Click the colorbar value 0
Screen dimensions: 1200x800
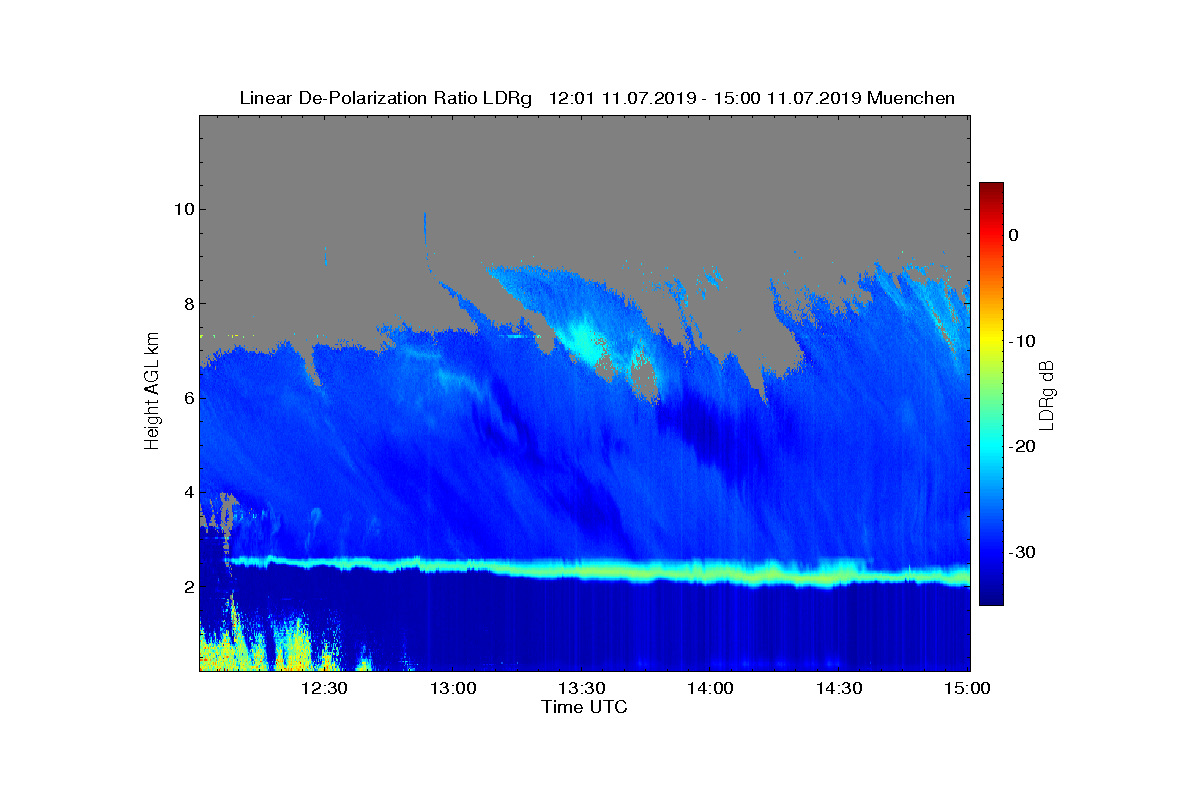[x=1014, y=235]
